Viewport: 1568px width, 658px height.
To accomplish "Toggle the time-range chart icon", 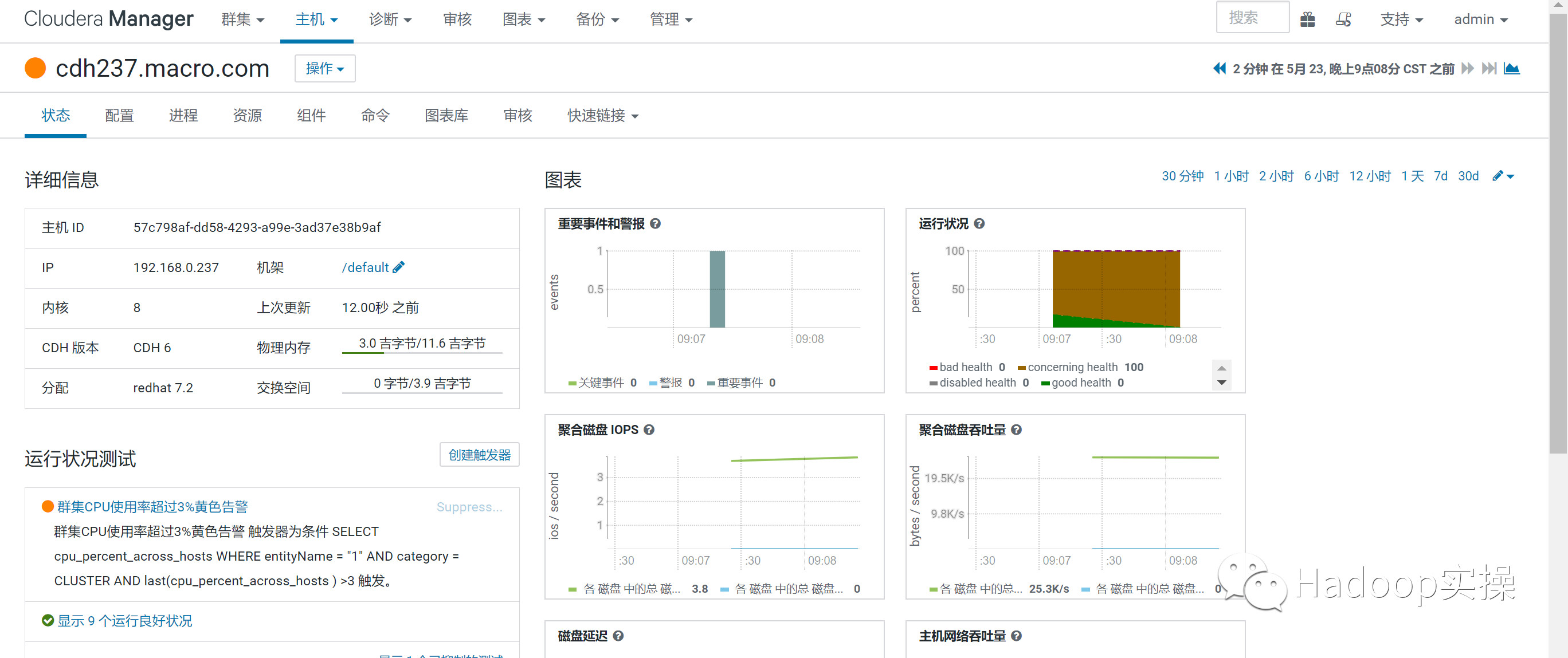I will (x=1511, y=68).
